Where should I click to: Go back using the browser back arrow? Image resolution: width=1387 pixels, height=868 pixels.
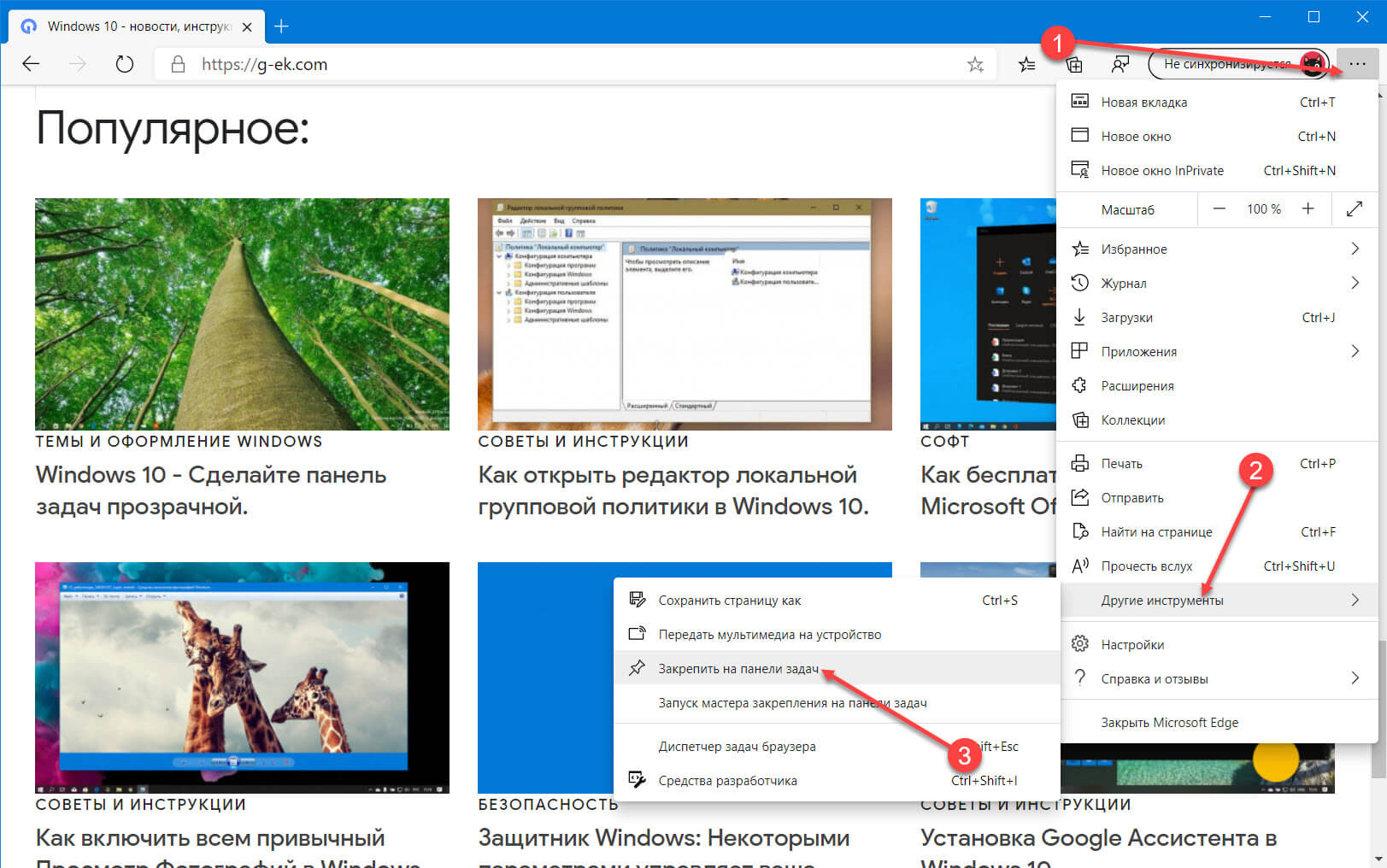[x=31, y=64]
